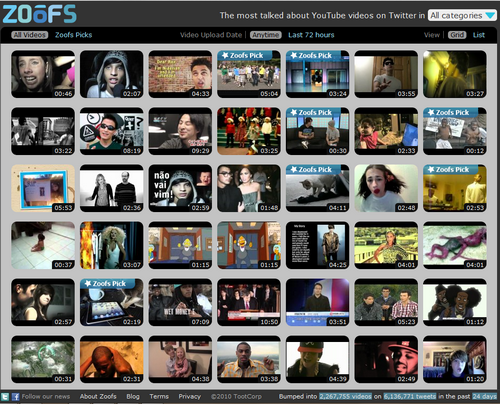Play the 05:53 framed picture video
Image resolution: width=500 pixels, height=404 pixels.
[x=43, y=188]
